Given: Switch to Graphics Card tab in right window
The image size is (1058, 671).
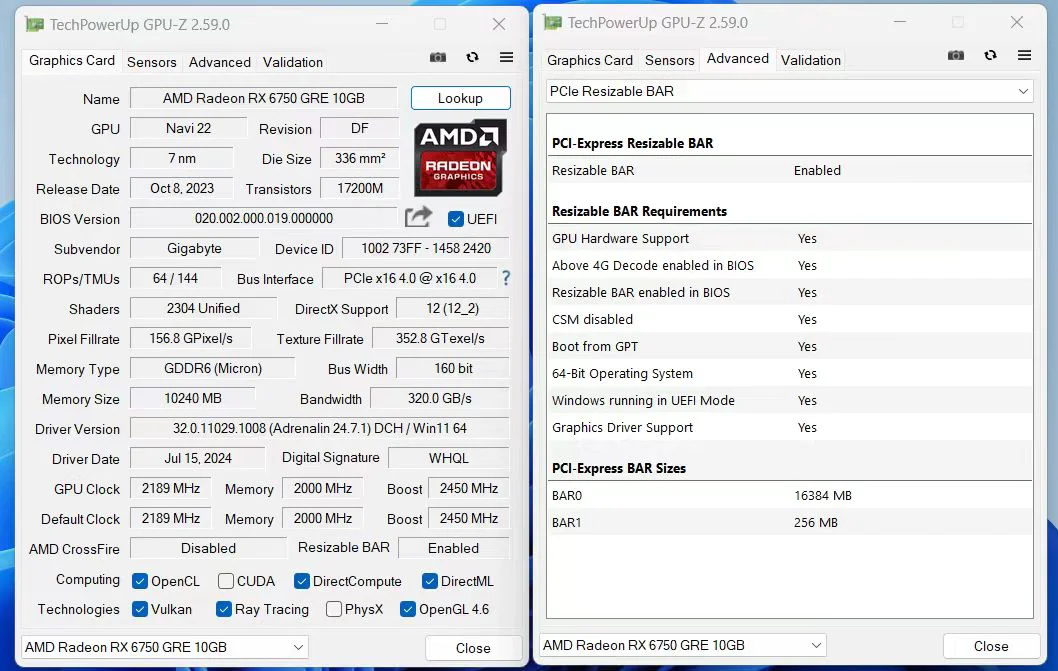Looking at the screenshot, I should click(590, 60).
